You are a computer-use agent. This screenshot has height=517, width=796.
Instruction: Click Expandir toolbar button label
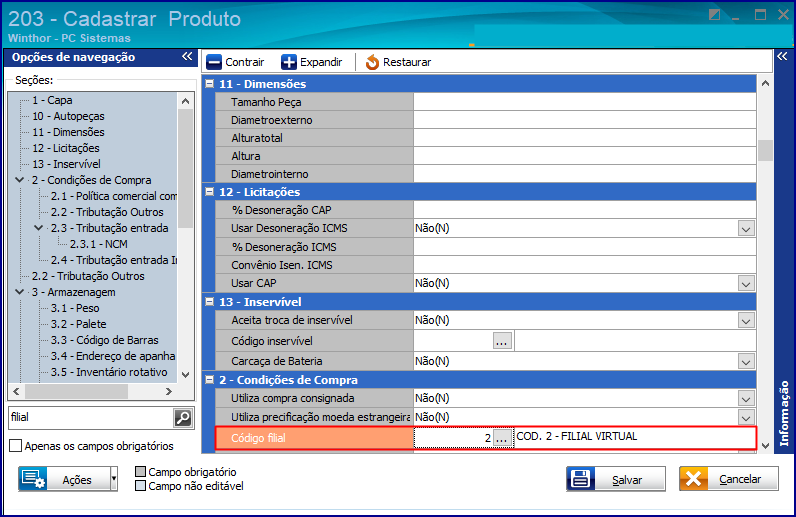pos(321,62)
